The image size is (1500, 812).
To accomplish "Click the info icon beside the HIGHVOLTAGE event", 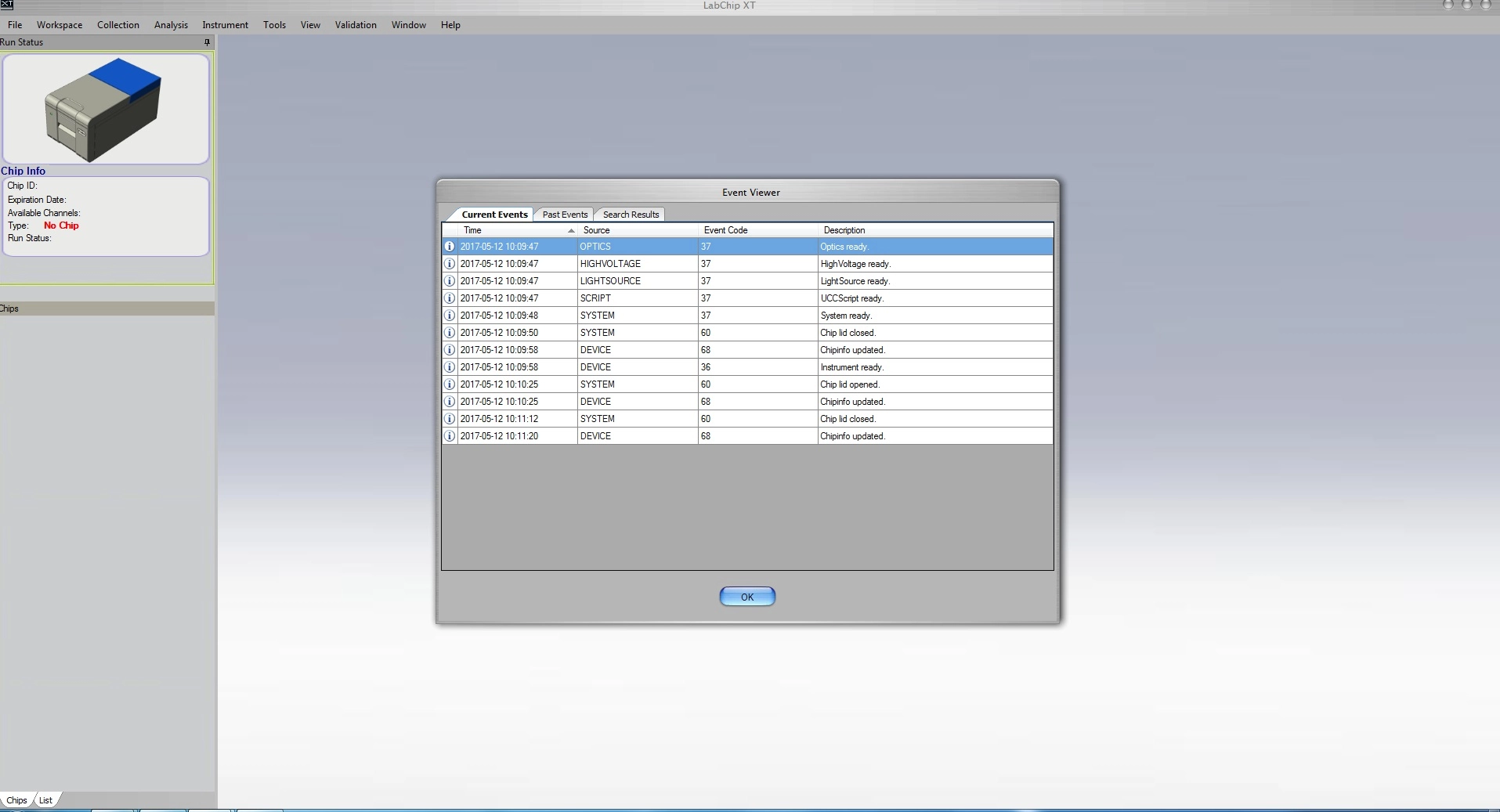I will 450,264.
